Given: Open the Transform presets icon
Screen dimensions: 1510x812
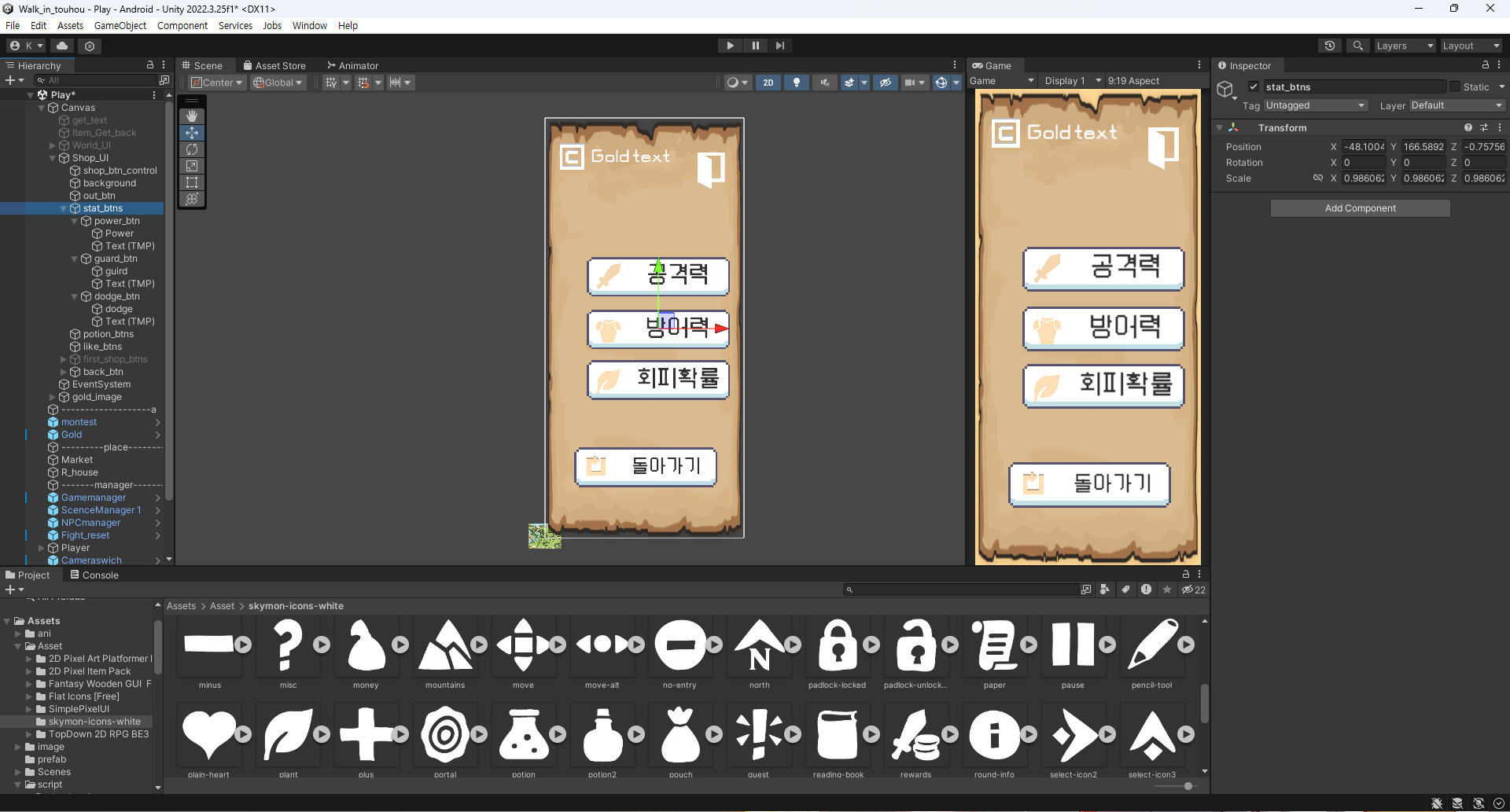Looking at the screenshot, I should pyautogui.click(x=1484, y=127).
